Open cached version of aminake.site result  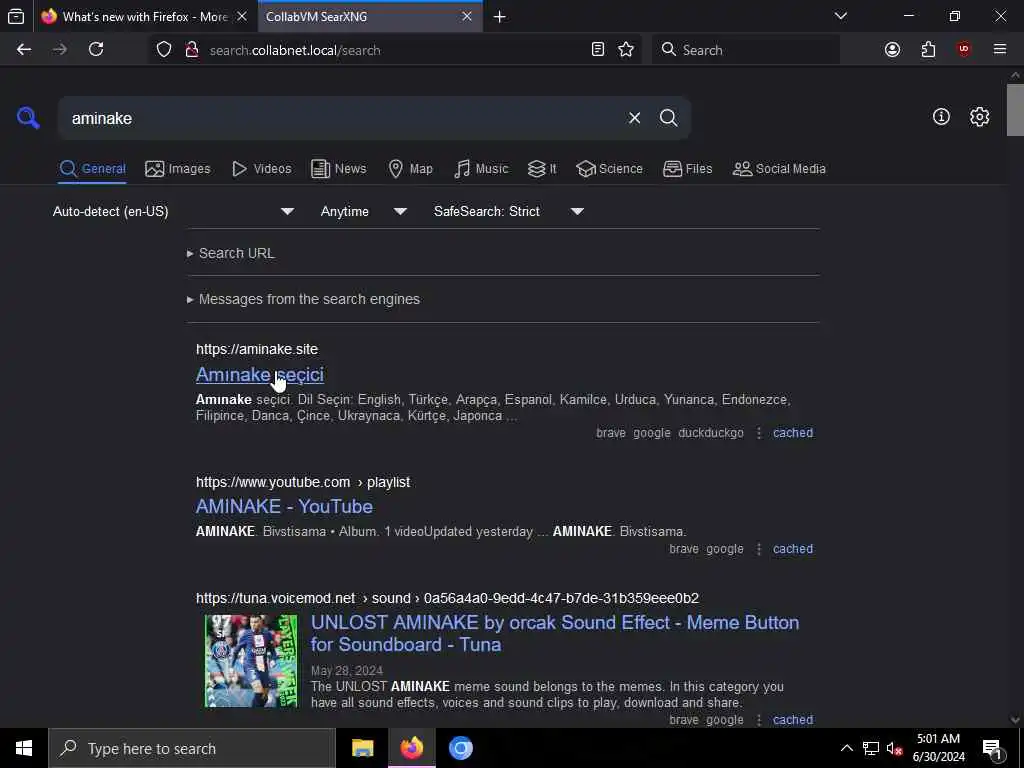click(x=793, y=433)
